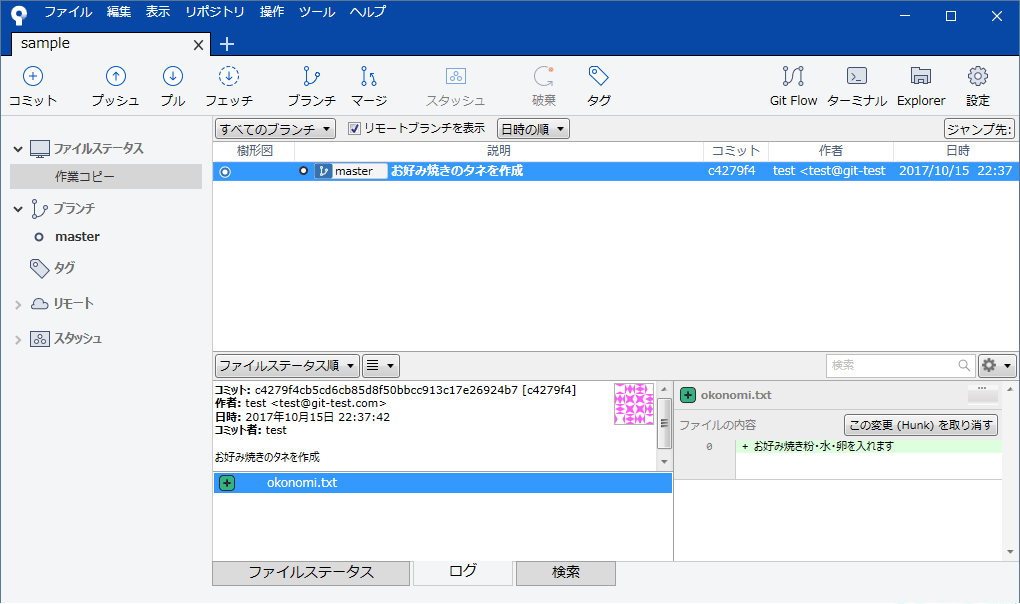This screenshot has height=604, width=1020.
Task: Open the ファイルステータス順 dropdown
Action: point(287,365)
